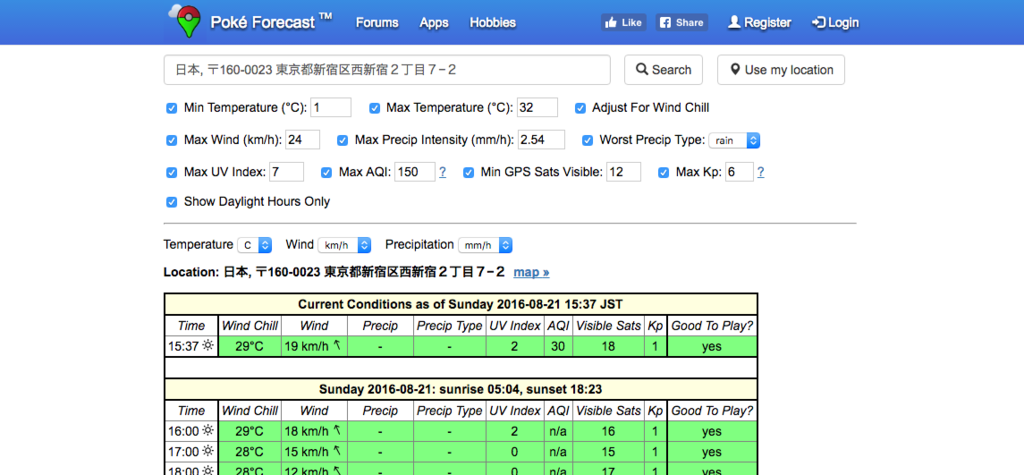
Task: Follow the map » link
Action: pos(531,272)
